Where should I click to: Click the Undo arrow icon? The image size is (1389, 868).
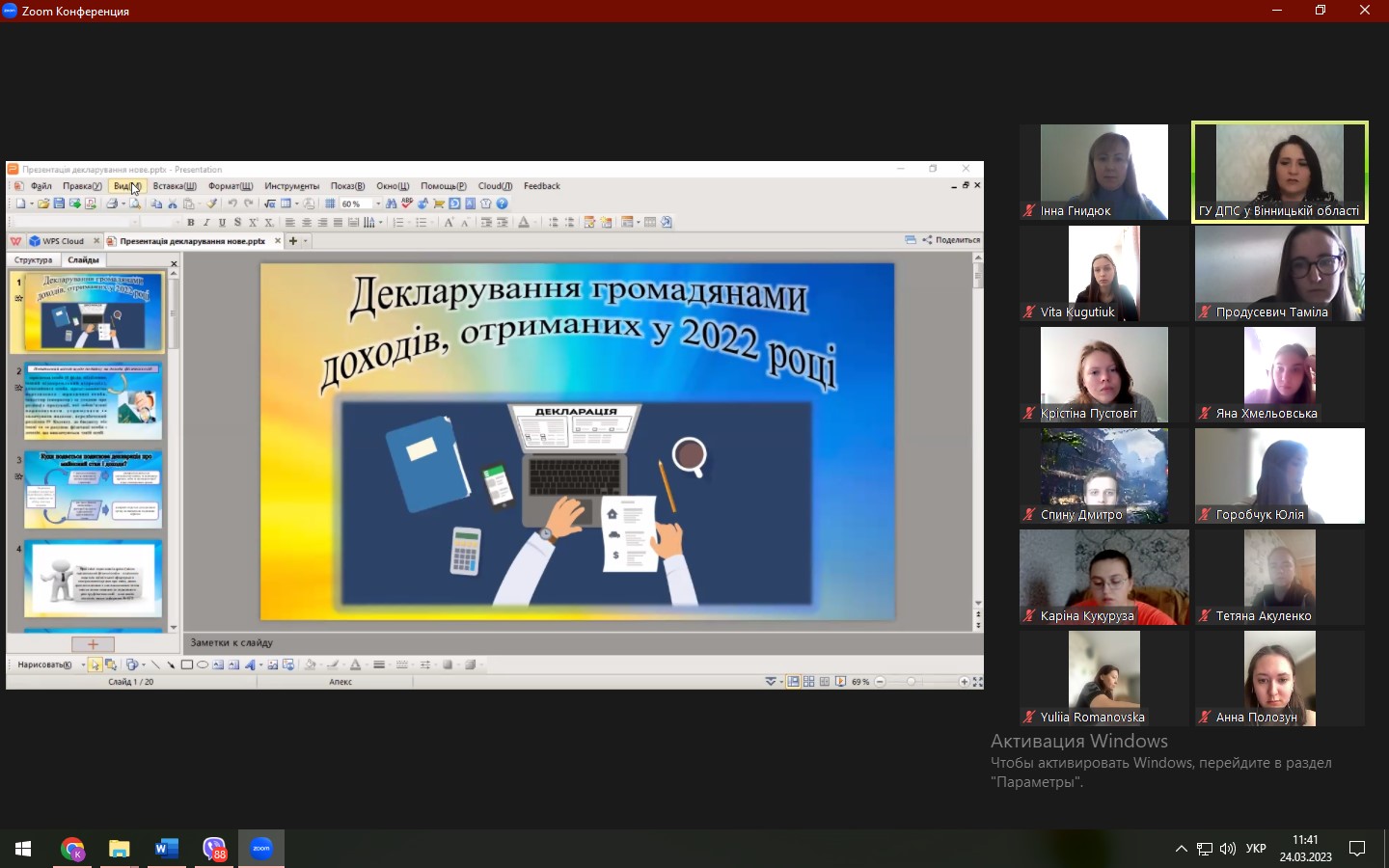232,203
